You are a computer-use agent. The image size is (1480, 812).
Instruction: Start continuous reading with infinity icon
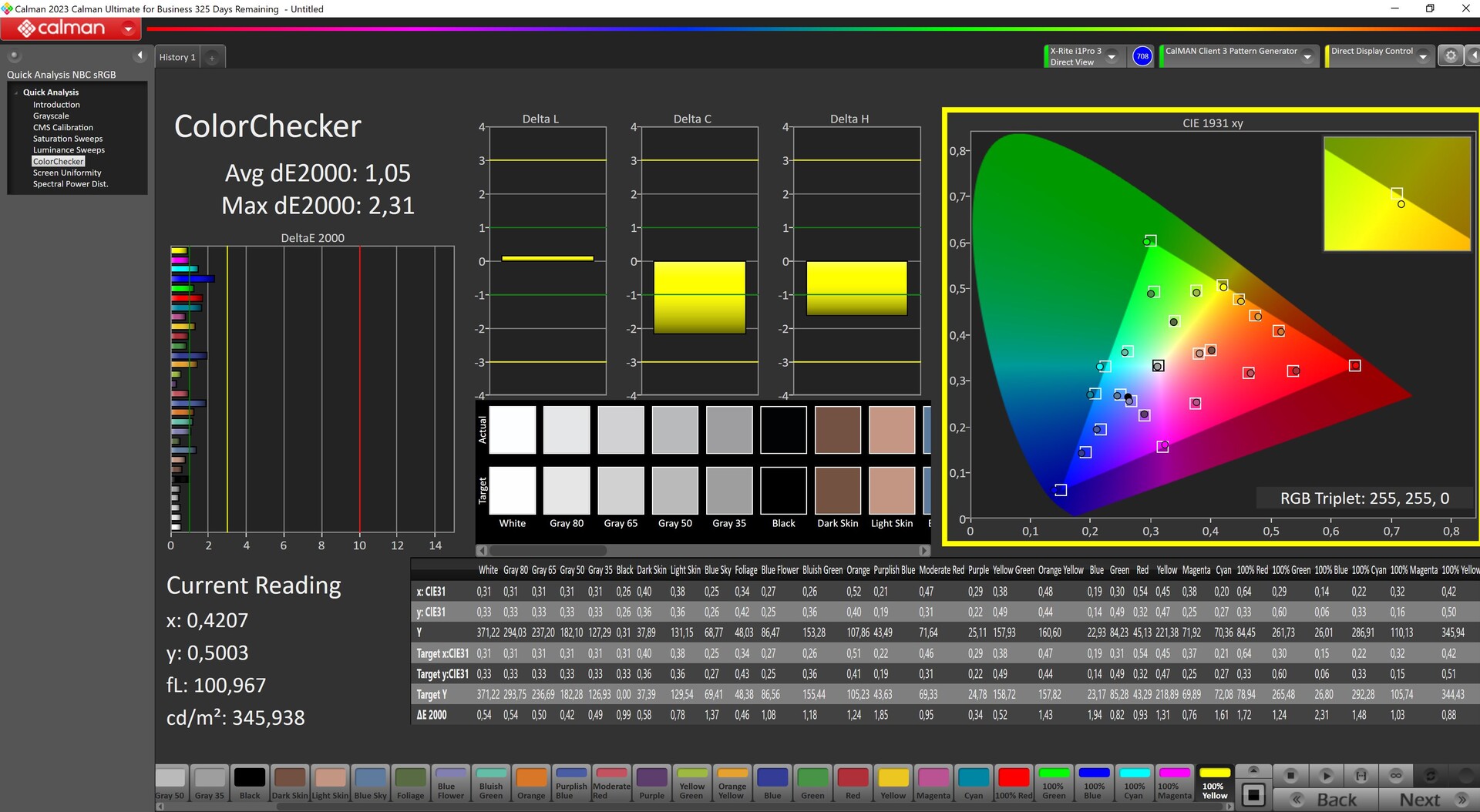coord(1396,775)
